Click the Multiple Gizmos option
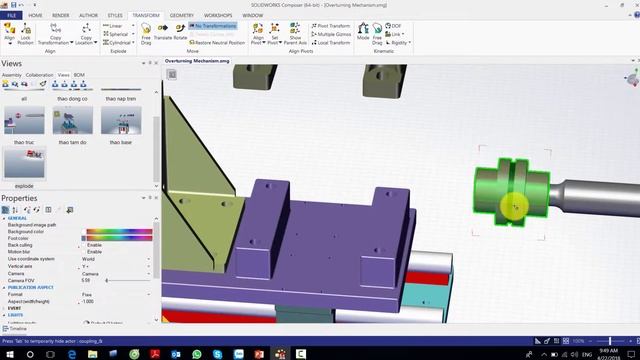This screenshot has height=360, width=640. (331, 34)
